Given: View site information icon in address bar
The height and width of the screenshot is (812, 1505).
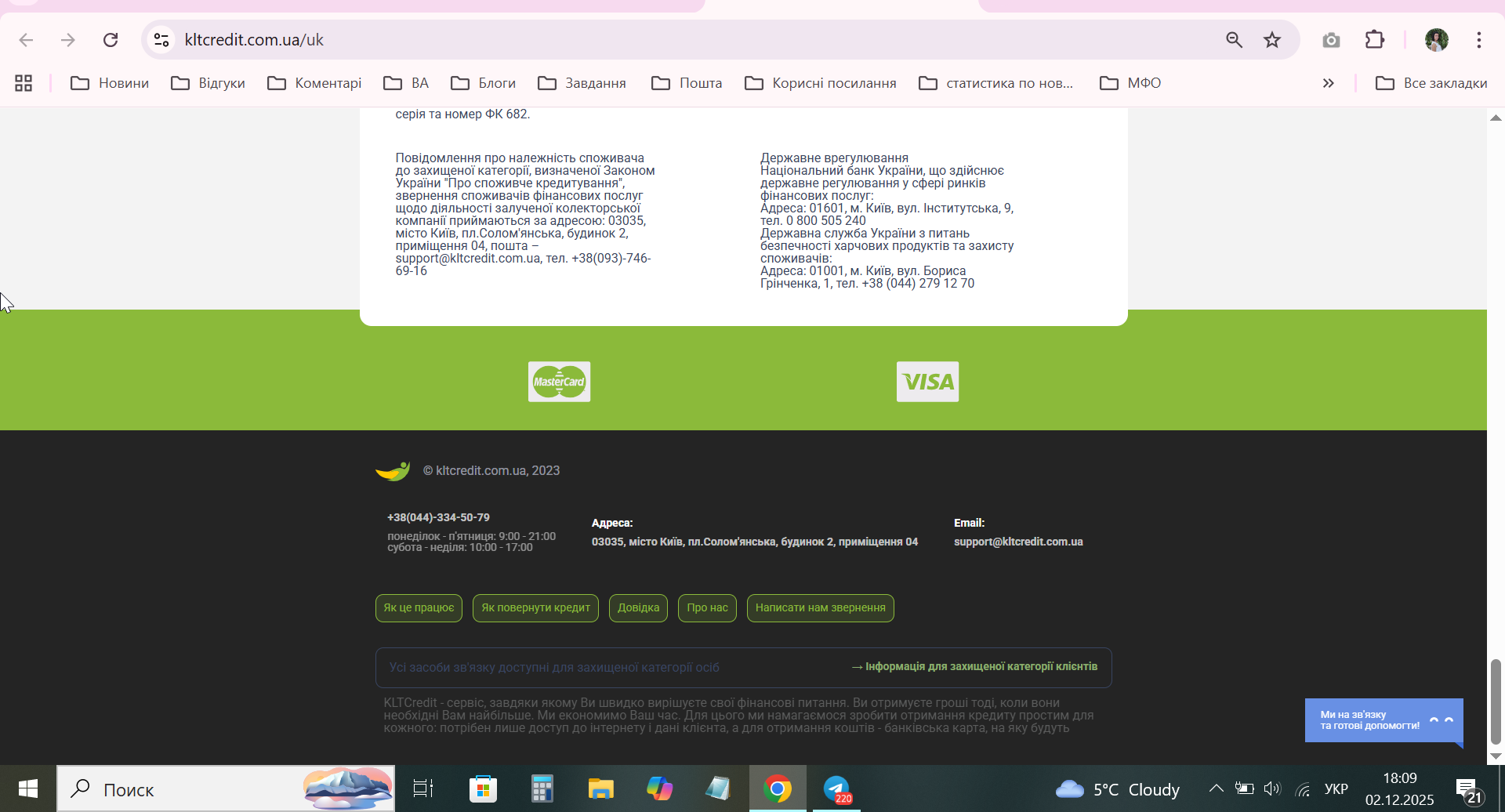Looking at the screenshot, I should (x=161, y=40).
